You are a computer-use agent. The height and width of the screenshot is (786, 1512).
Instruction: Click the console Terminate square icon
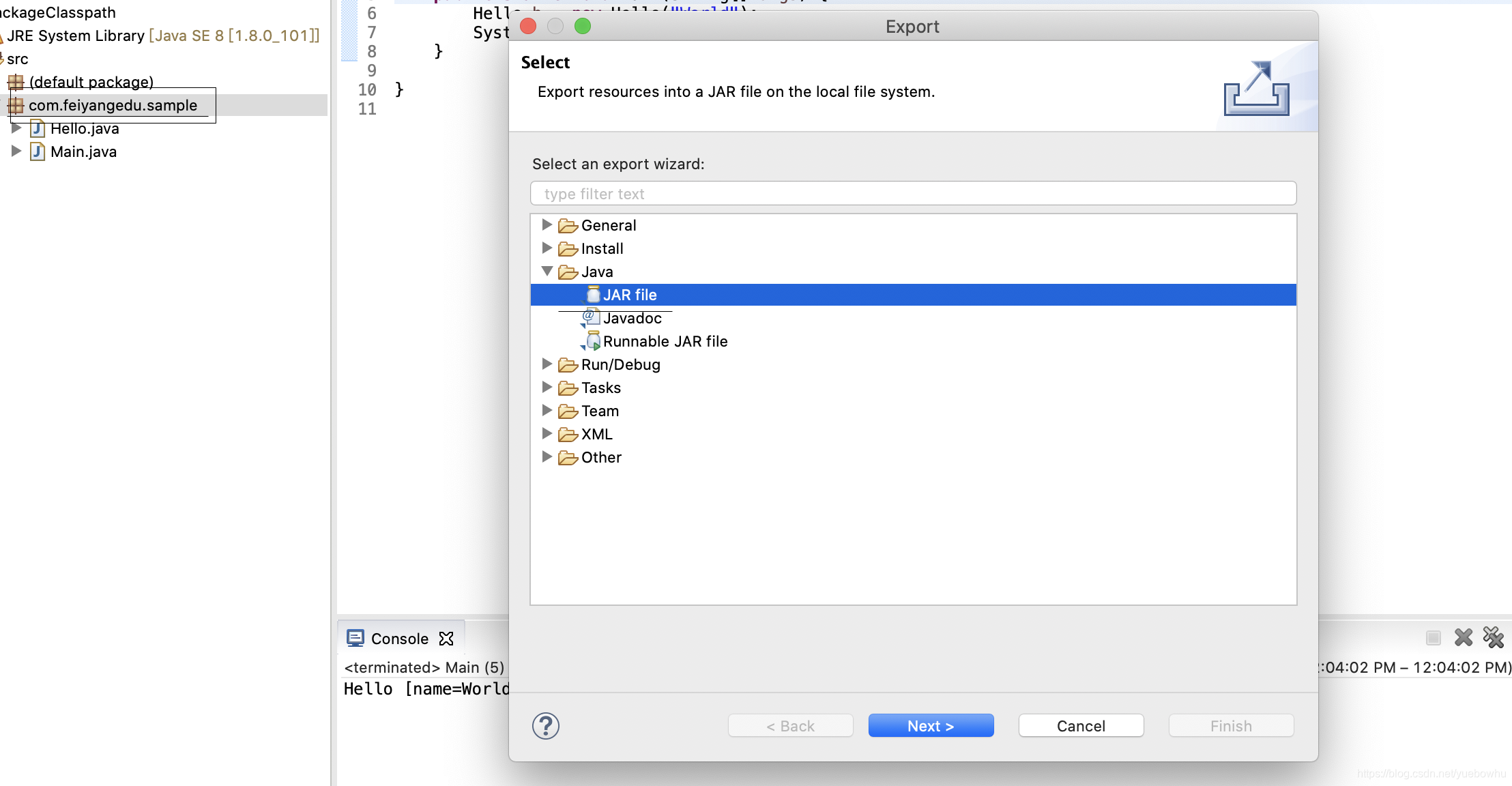[1433, 637]
